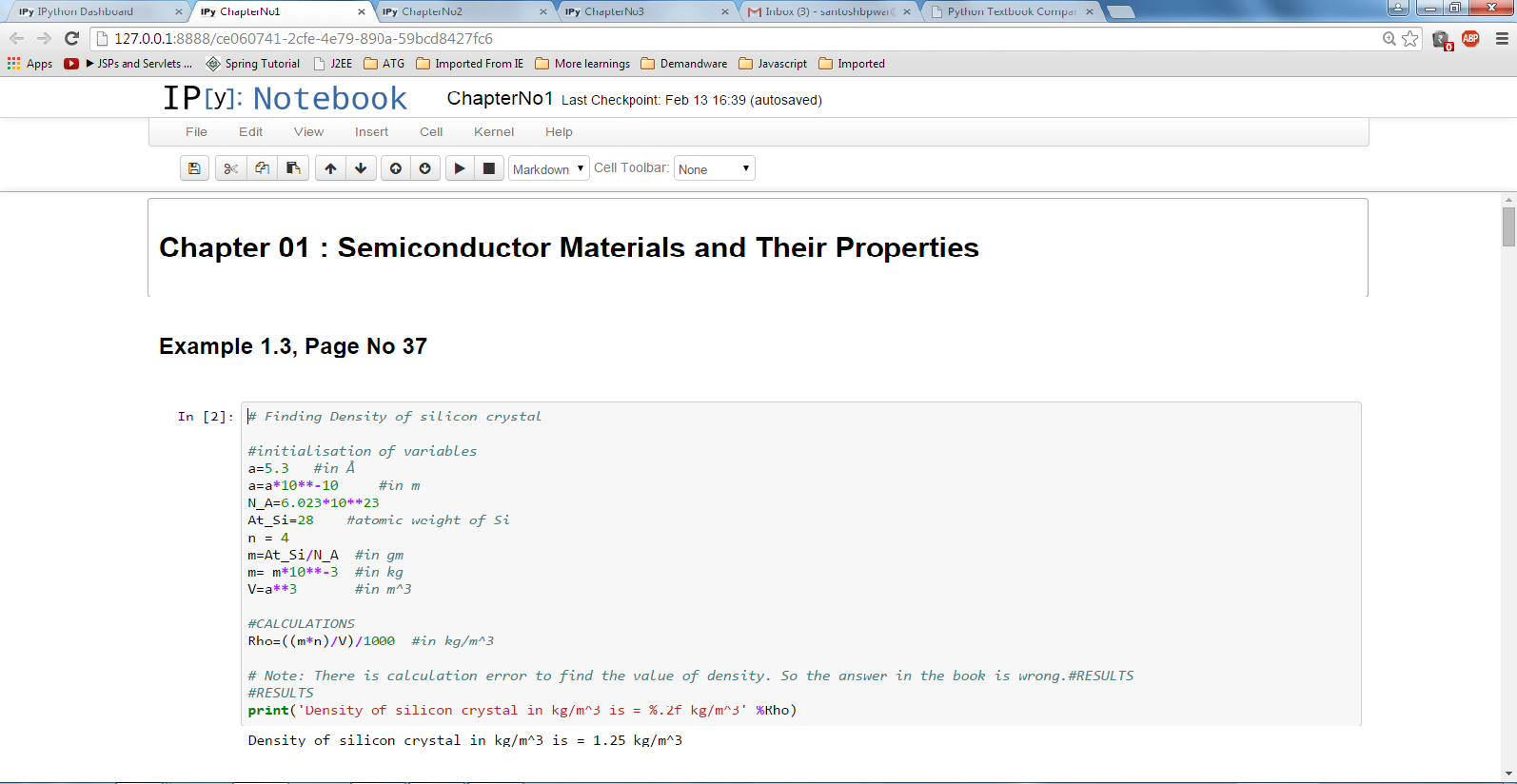Cut the selected cell with scissors icon
Screen dimensions: 1517x784
230,168
